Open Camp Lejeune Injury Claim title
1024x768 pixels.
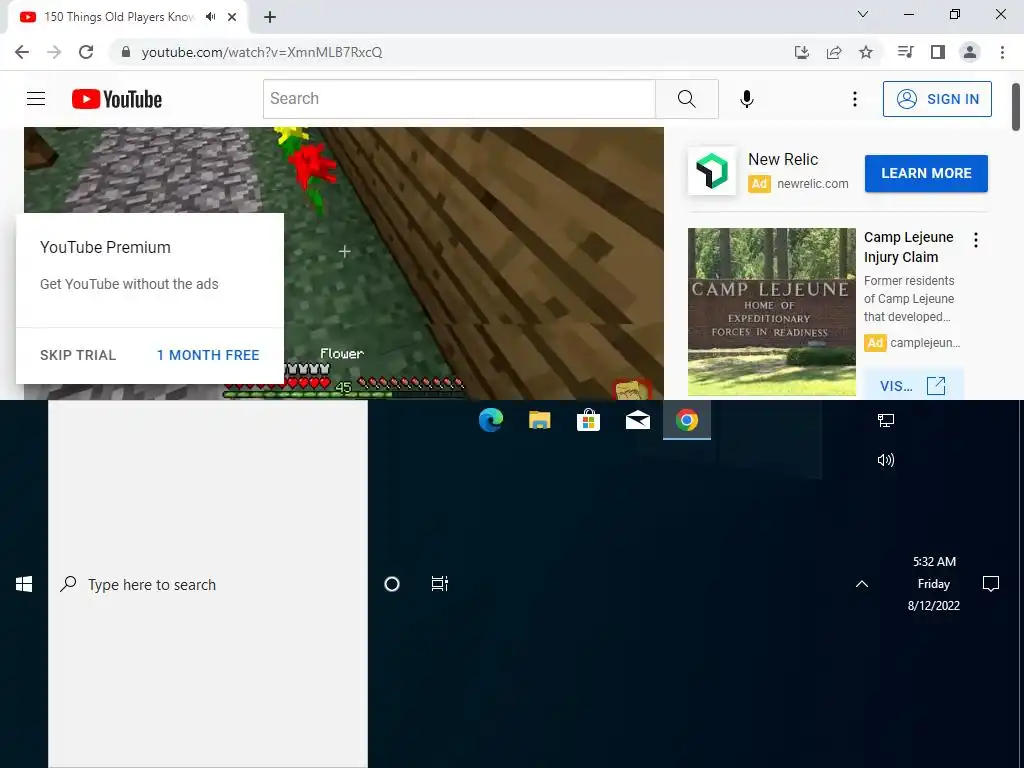(x=908, y=247)
